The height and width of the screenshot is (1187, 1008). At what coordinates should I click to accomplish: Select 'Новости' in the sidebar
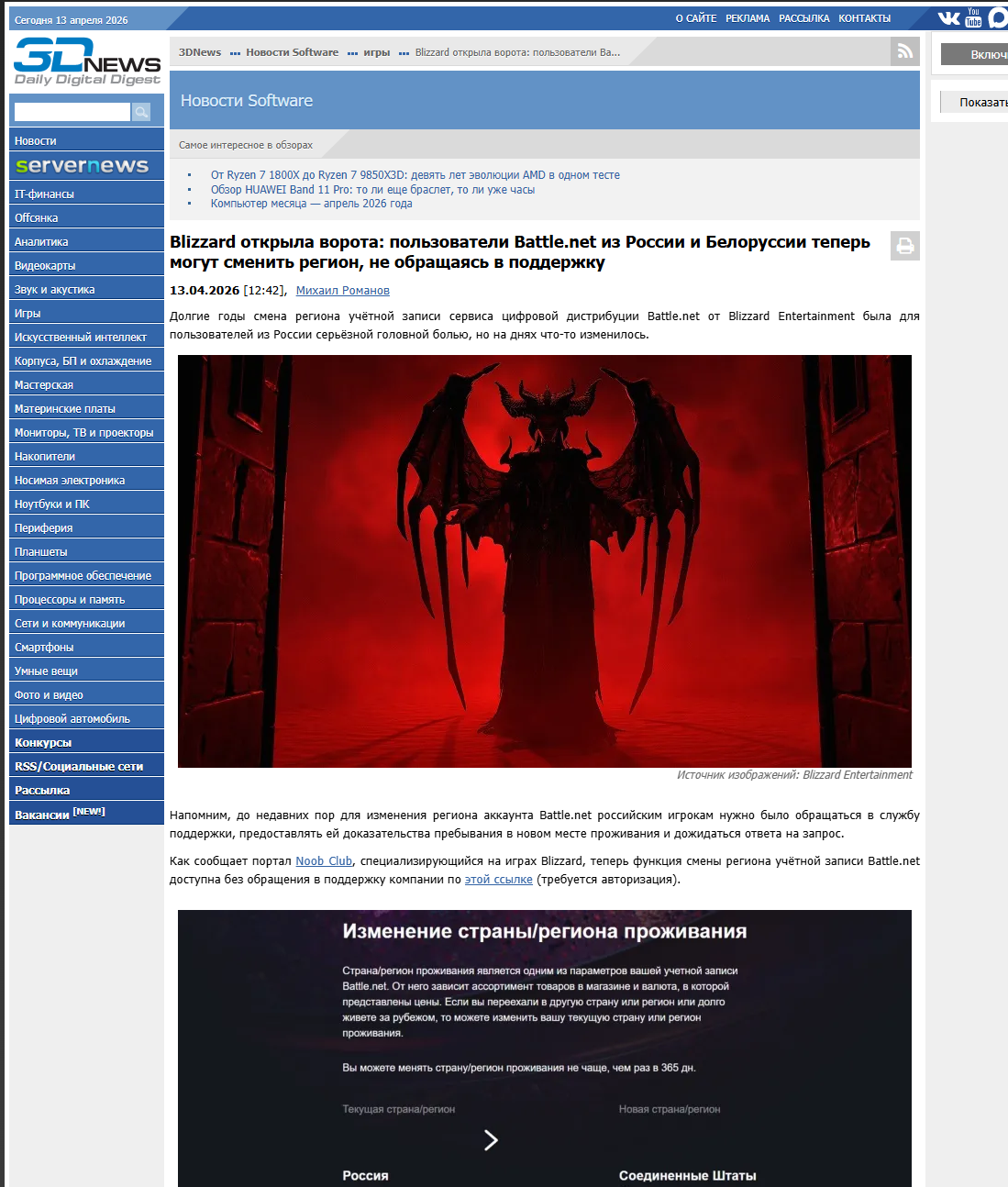tap(86, 140)
